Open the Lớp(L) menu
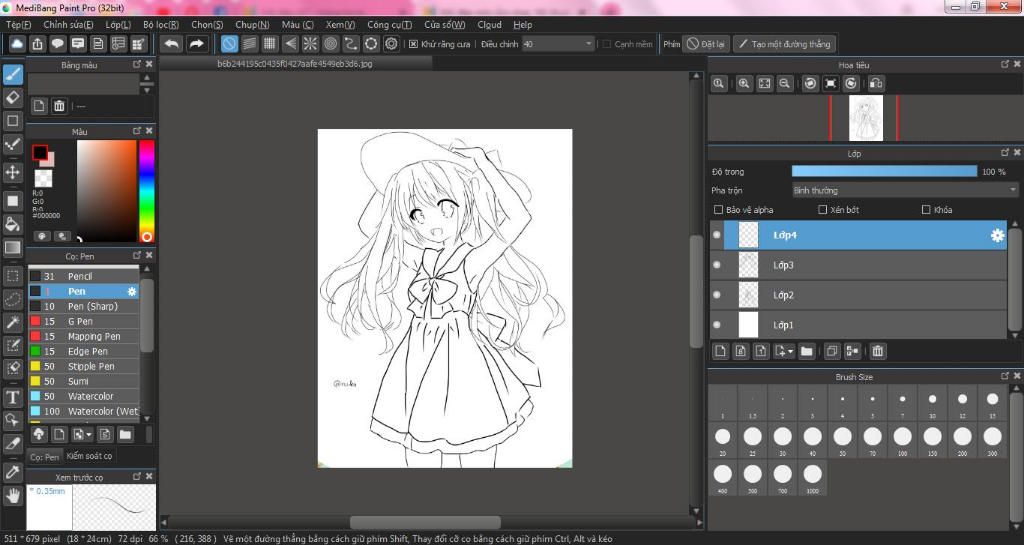Screen dimensions: 1024x545 tap(118, 25)
